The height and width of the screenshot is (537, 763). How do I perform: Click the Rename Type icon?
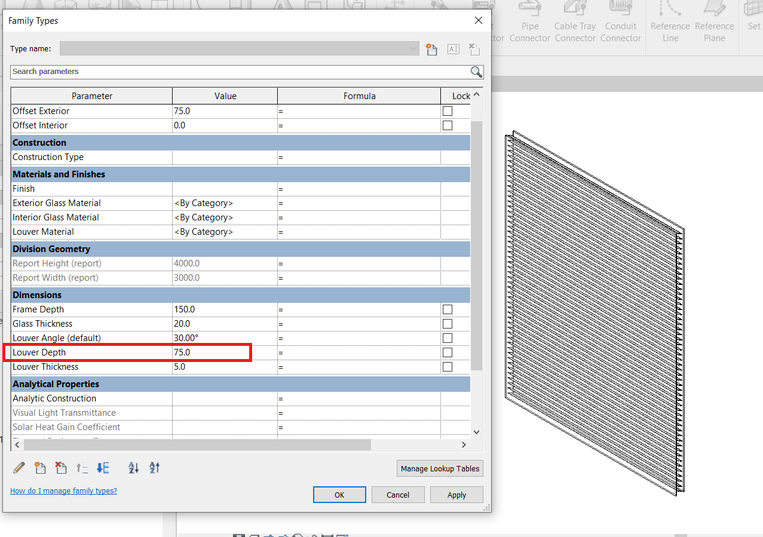(453, 49)
